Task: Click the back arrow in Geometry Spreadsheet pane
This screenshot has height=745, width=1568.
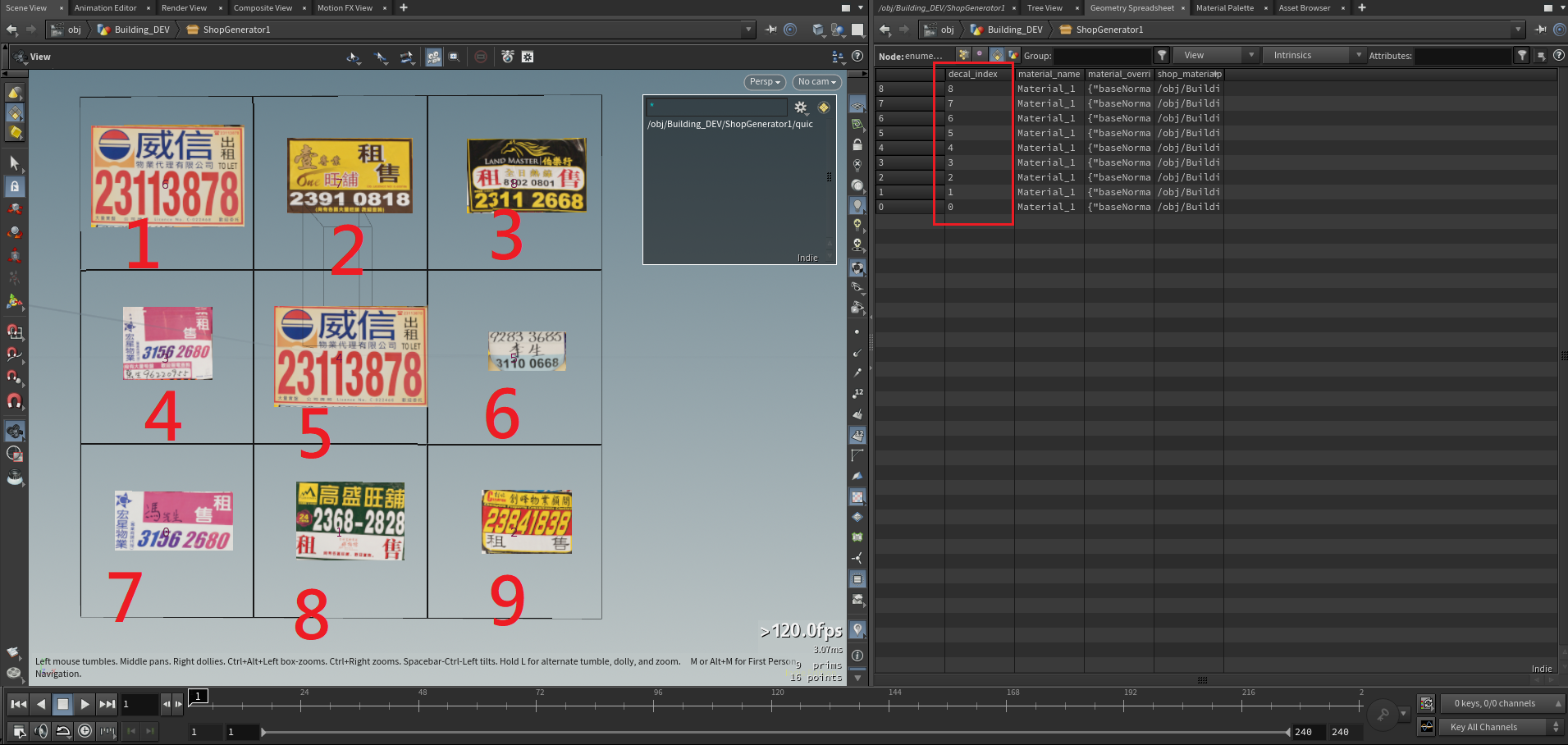Action: click(885, 30)
